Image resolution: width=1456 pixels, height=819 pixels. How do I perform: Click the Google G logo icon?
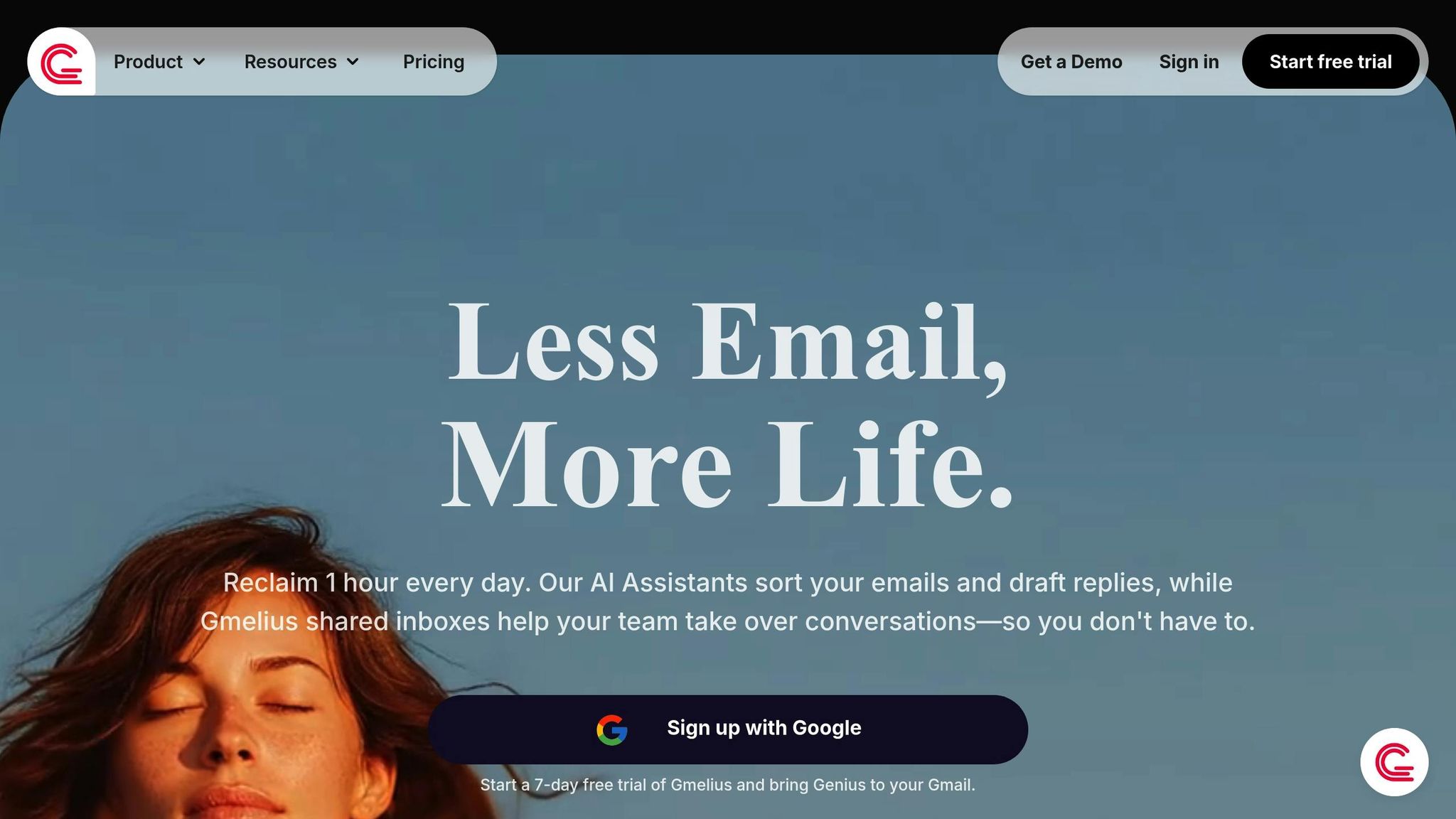[612, 729]
